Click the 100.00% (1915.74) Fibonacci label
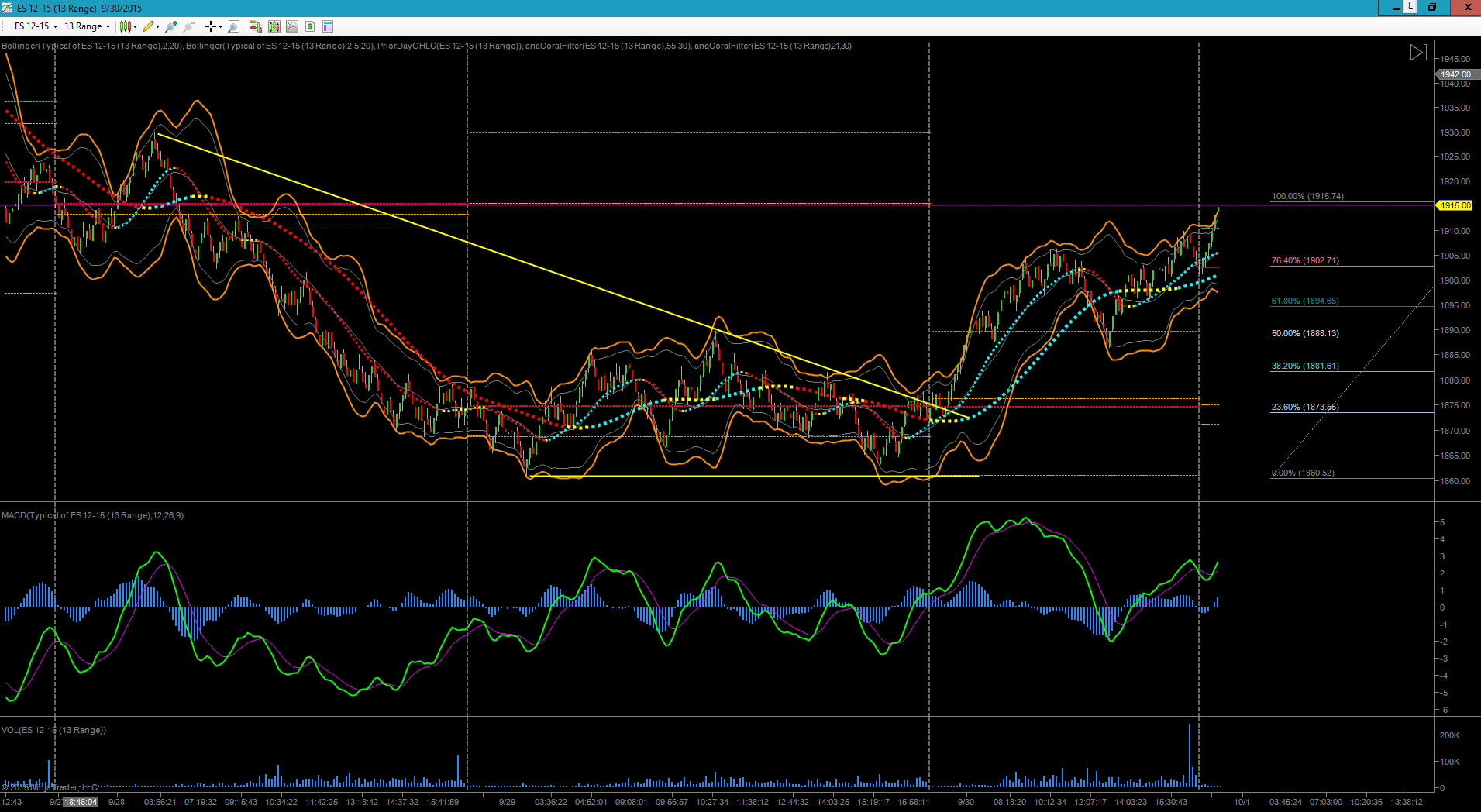 pos(1308,196)
